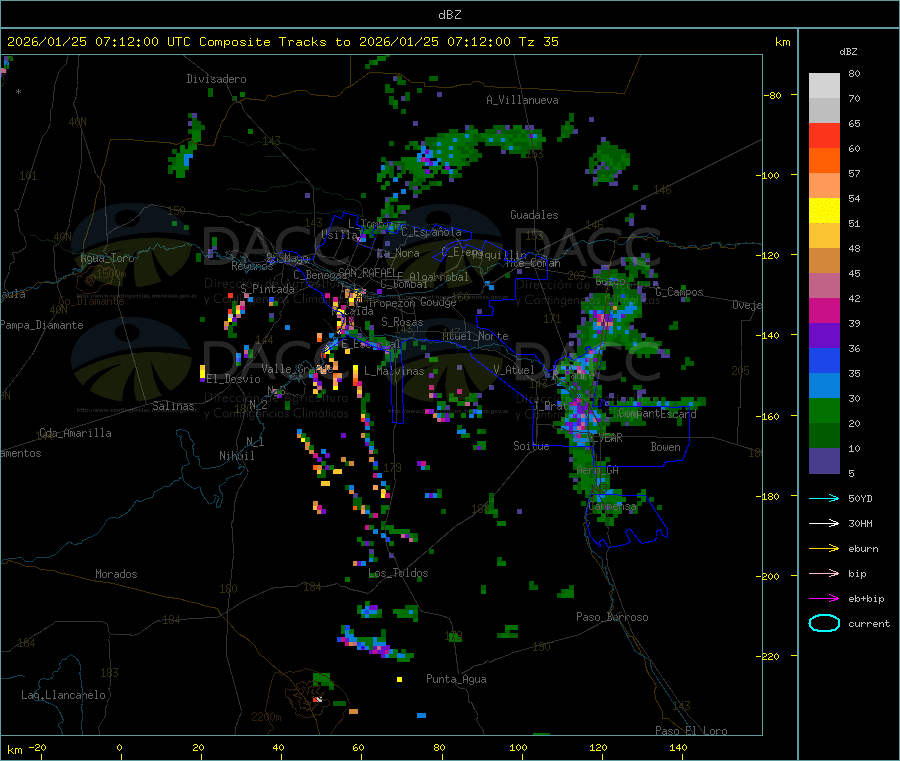The width and height of the screenshot is (900, 761).
Task: Click the gray 70 dBZ swatch
Action: (824, 110)
